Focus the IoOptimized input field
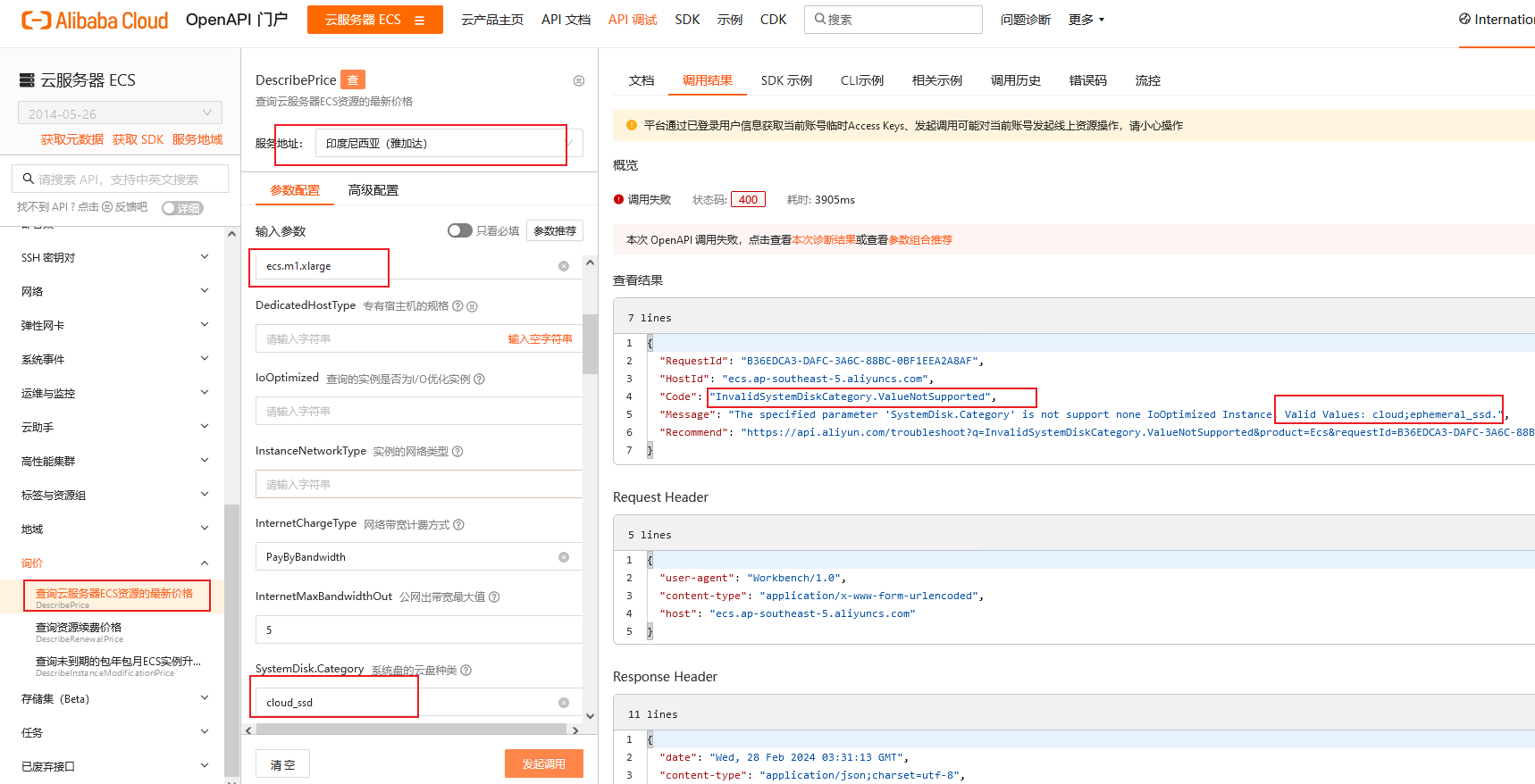 click(x=419, y=412)
